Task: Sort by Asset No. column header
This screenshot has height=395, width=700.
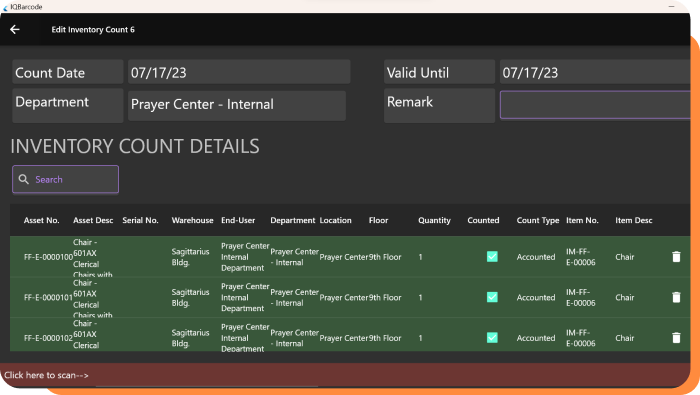Action: coord(42,220)
